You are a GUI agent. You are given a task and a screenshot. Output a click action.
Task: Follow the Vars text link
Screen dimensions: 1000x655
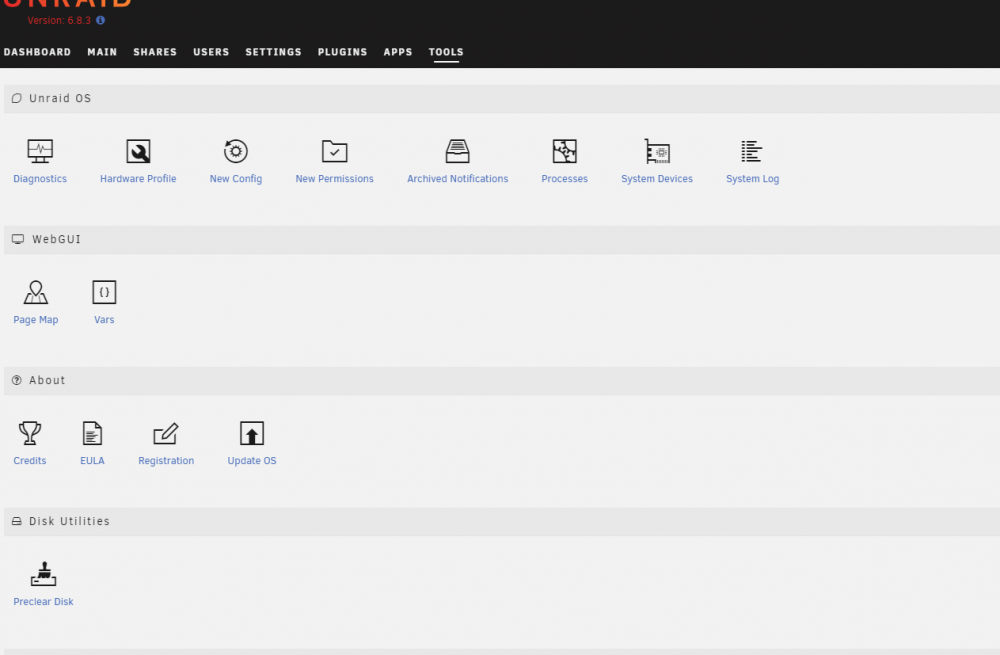pyautogui.click(x=104, y=320)
